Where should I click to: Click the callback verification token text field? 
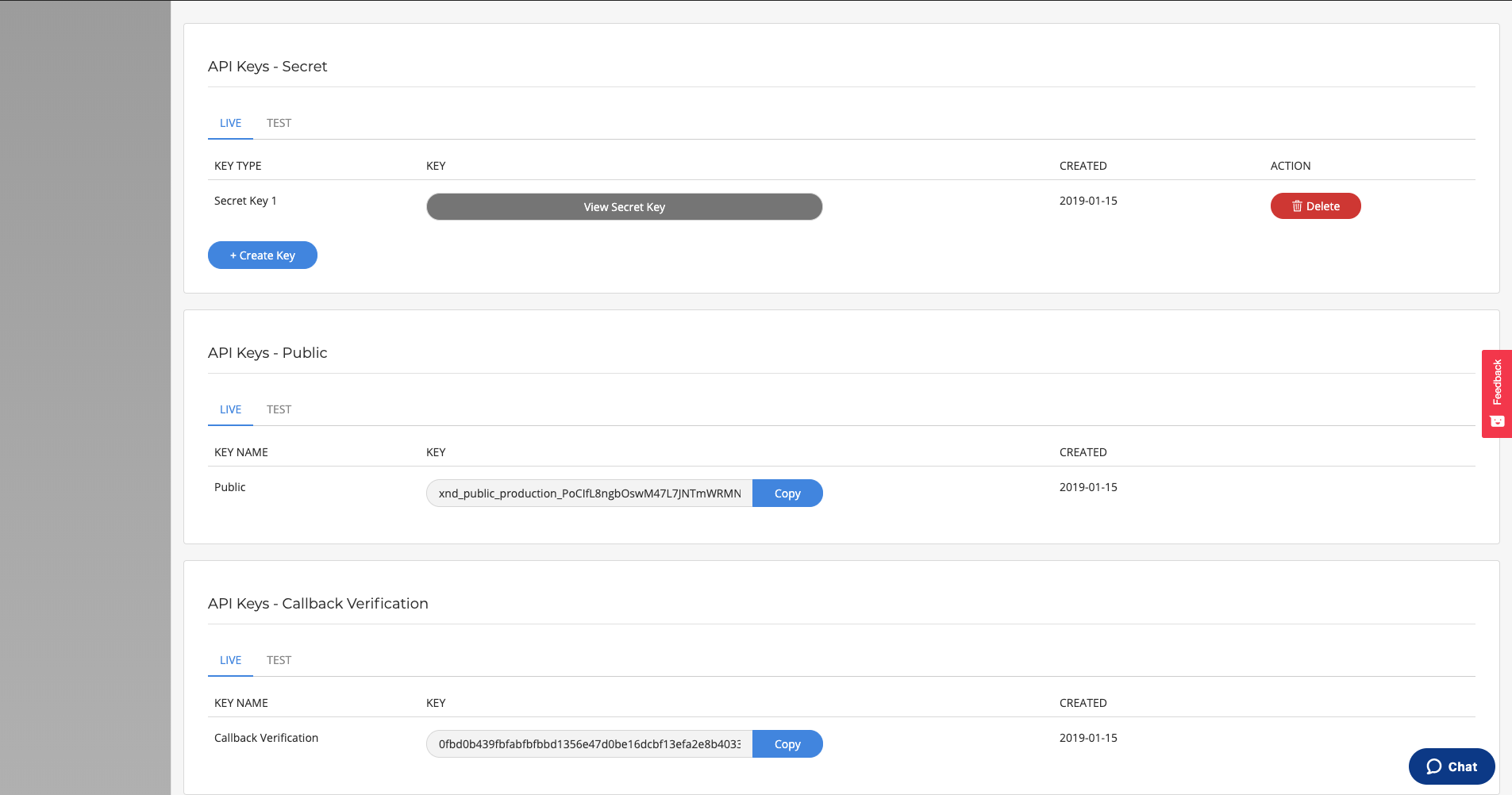(589, 744)
